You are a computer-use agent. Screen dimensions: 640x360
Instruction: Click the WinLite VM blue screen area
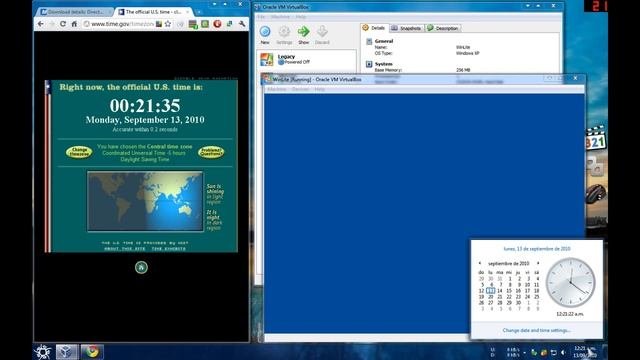424,213
